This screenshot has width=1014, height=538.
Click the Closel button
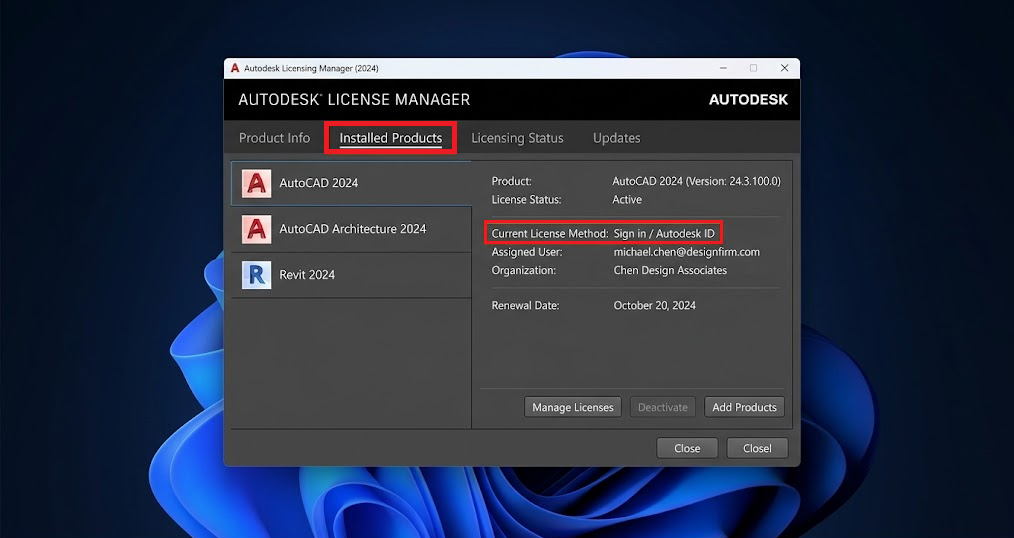click(757, 448)
